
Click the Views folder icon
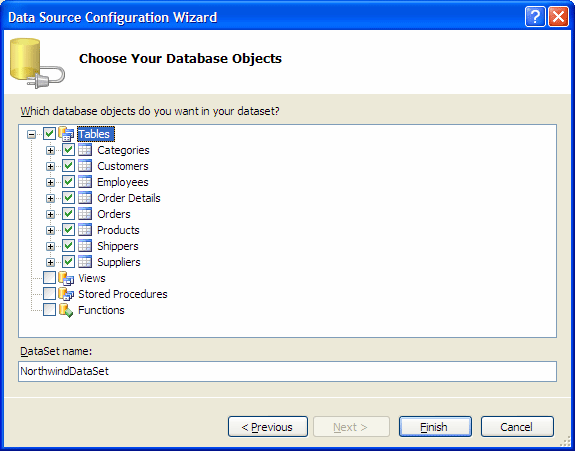[x=66, y=278]
